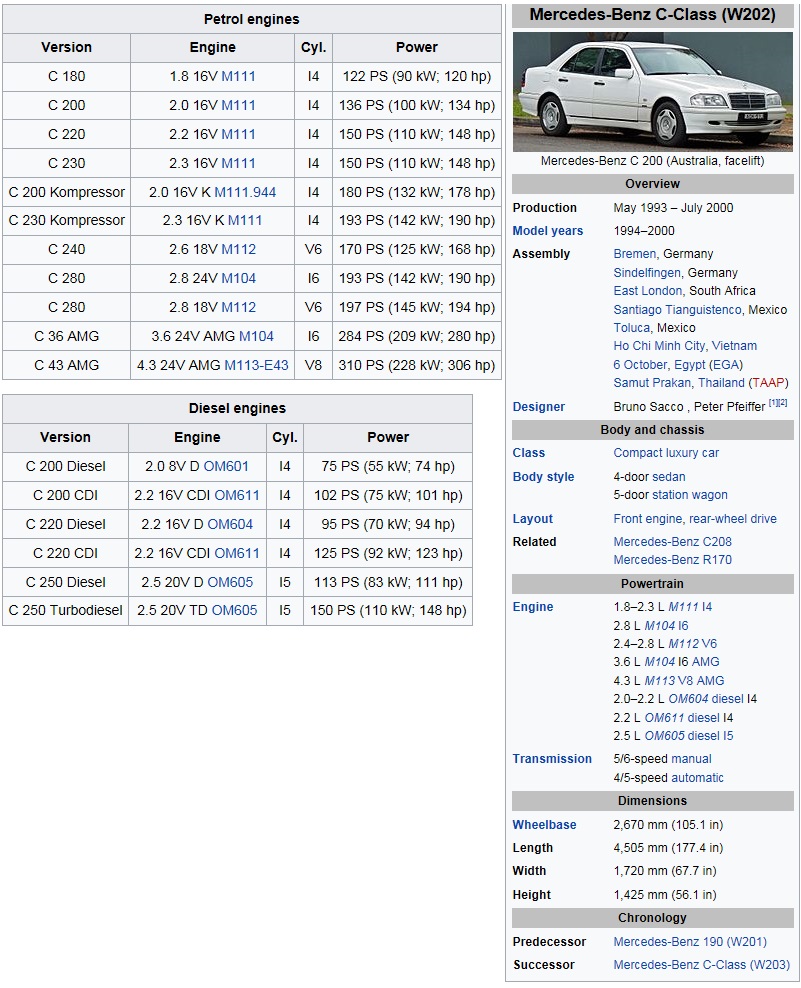Viewport: 801px width, 988px height.
Task: Select the '310 PS (228 kW; 306 hp)' cell
Action: pos(417,365)
